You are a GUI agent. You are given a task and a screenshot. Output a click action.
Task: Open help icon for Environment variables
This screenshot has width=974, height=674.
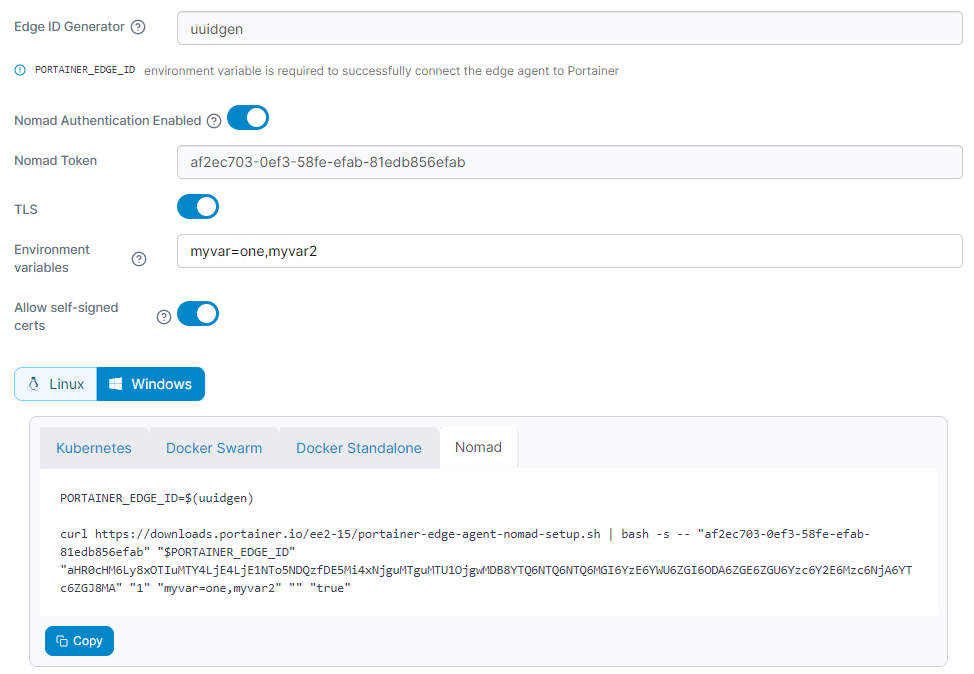point(139,259)
